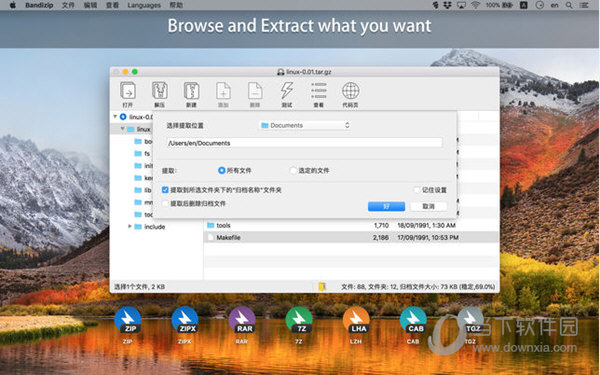Open the Bandizip application menu
Viewport: 600px width, 375px height.
pyautogui.click(x=39, y=5)
